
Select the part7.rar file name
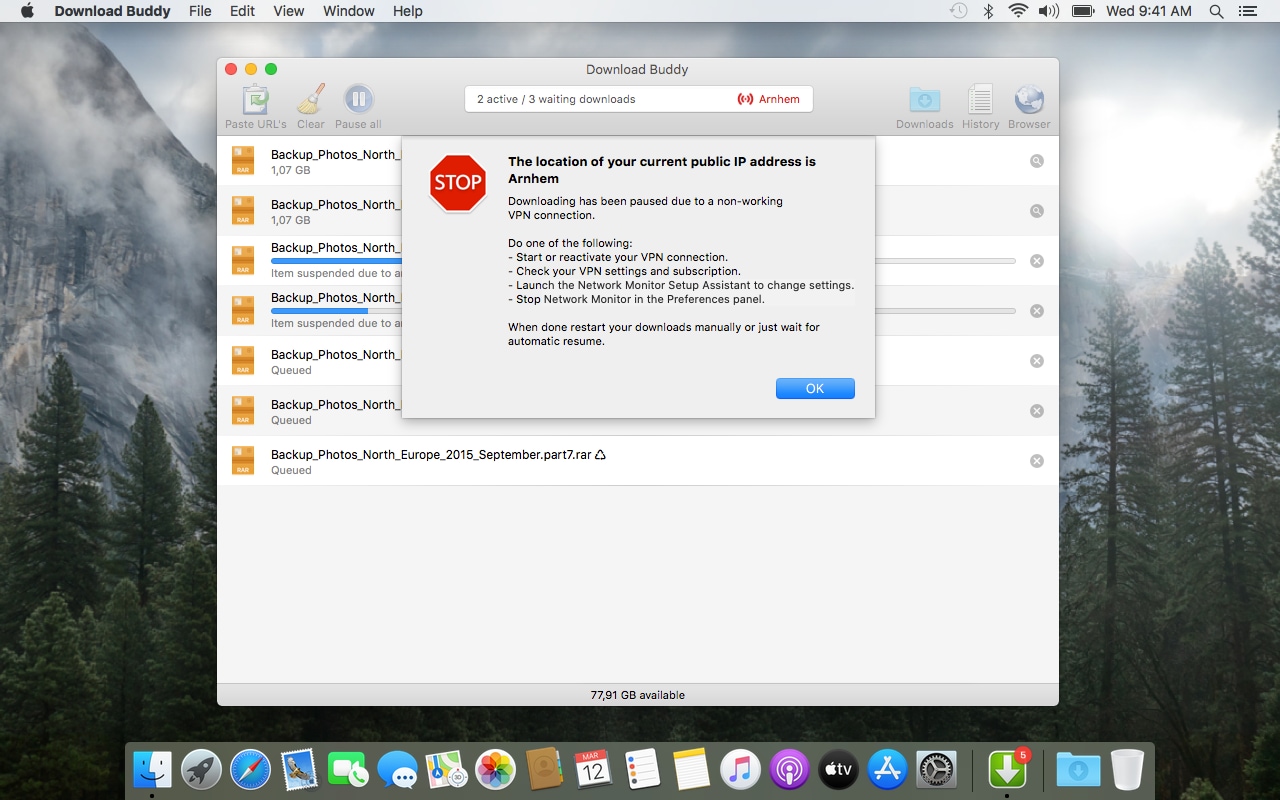(431, 454)
